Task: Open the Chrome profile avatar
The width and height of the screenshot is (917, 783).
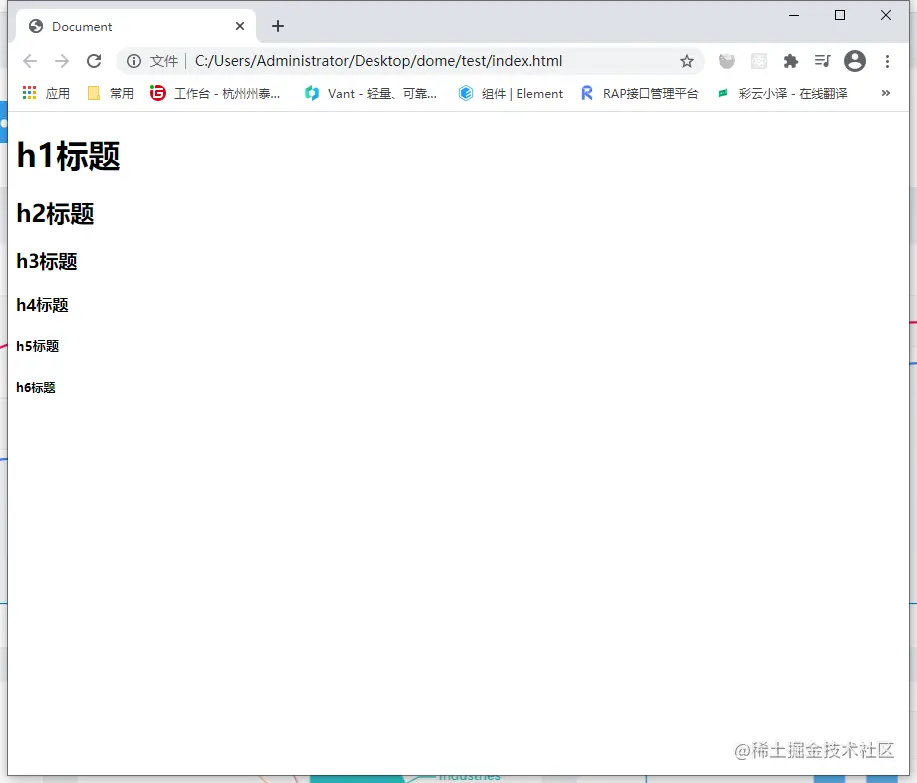Action: [x=855, y=61]
